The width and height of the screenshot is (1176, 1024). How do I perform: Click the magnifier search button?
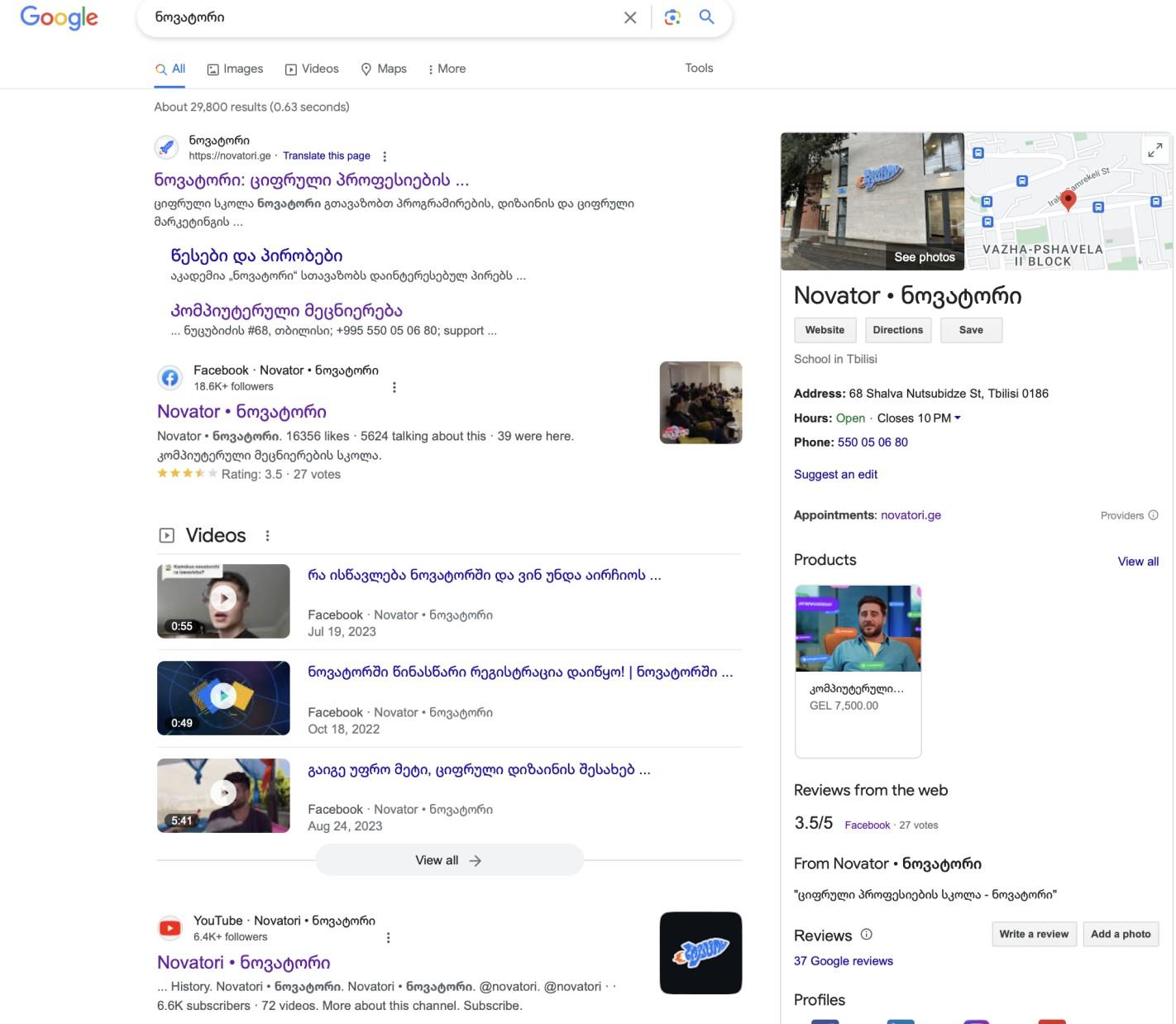(x=706, y=17)
